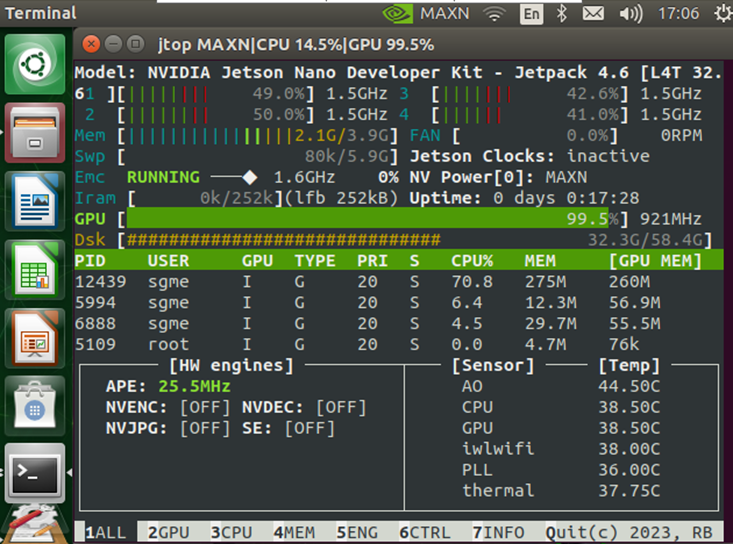The width and height of the screenshot is (733, 544).
Task: Click the [HW engines] panel title
Action: point(231,365)
